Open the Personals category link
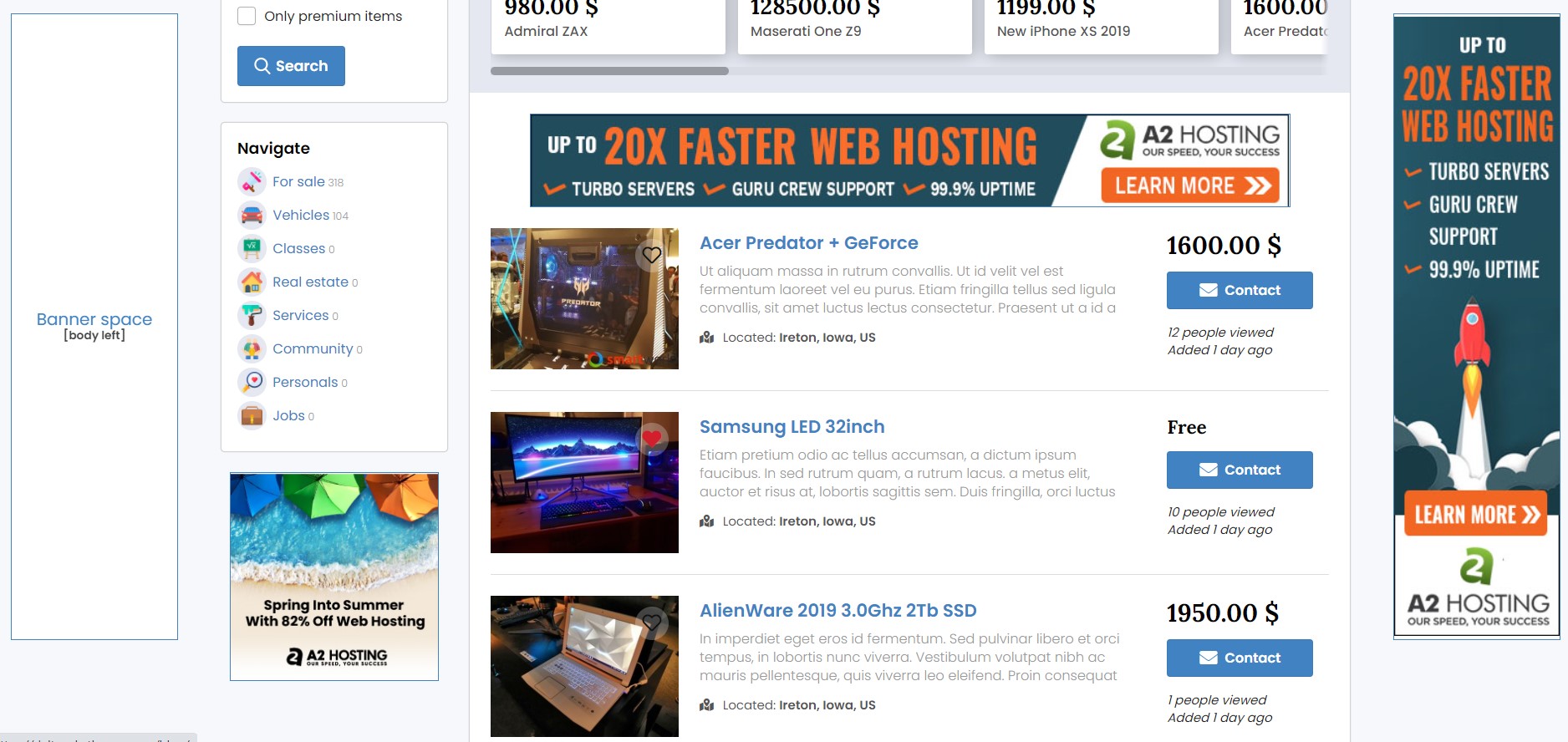The height and width of the screenshot is (742, 1568). 305,382
